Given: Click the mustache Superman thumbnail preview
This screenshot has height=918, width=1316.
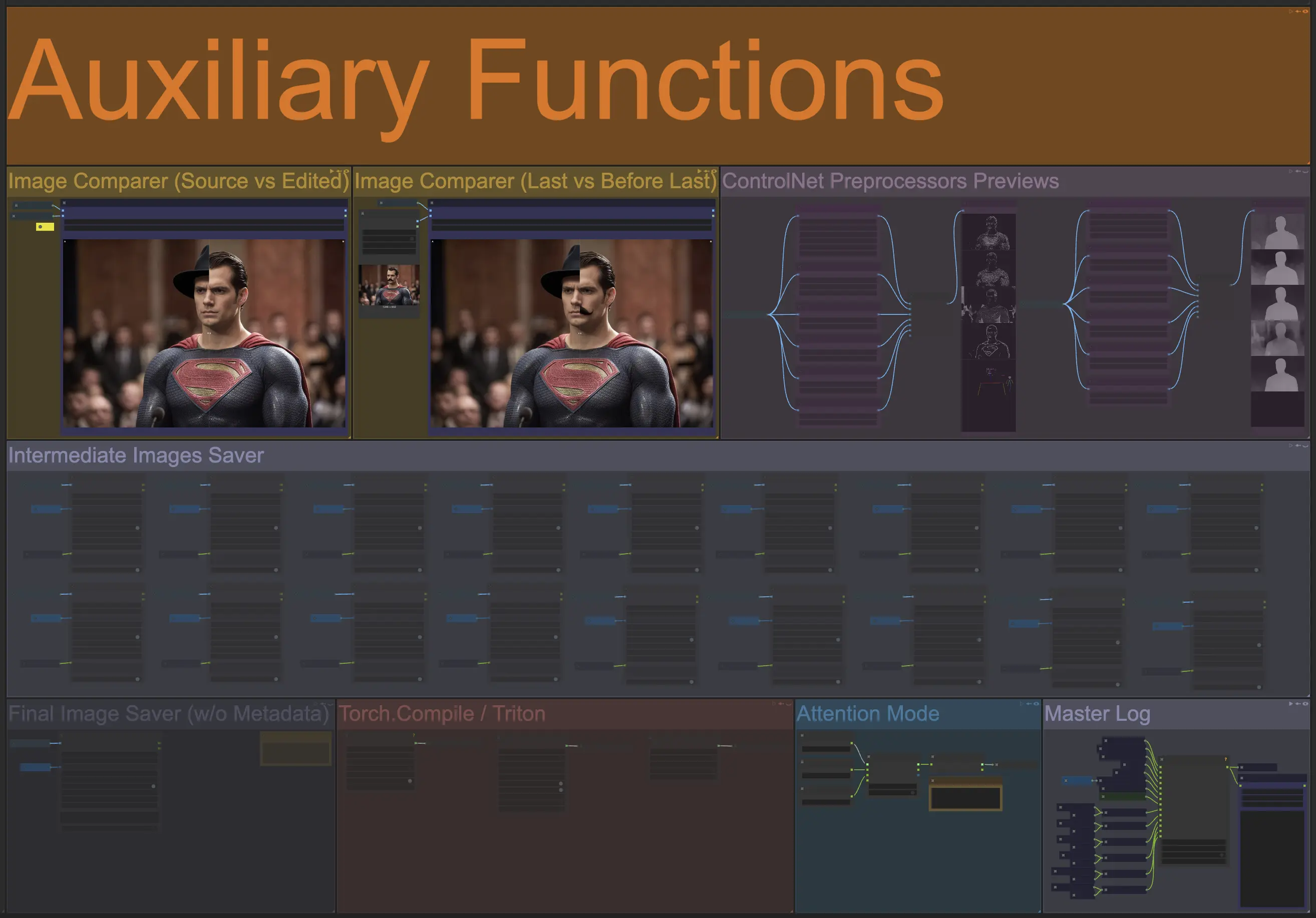Looking at the screenshot, I should click(389, 285).
